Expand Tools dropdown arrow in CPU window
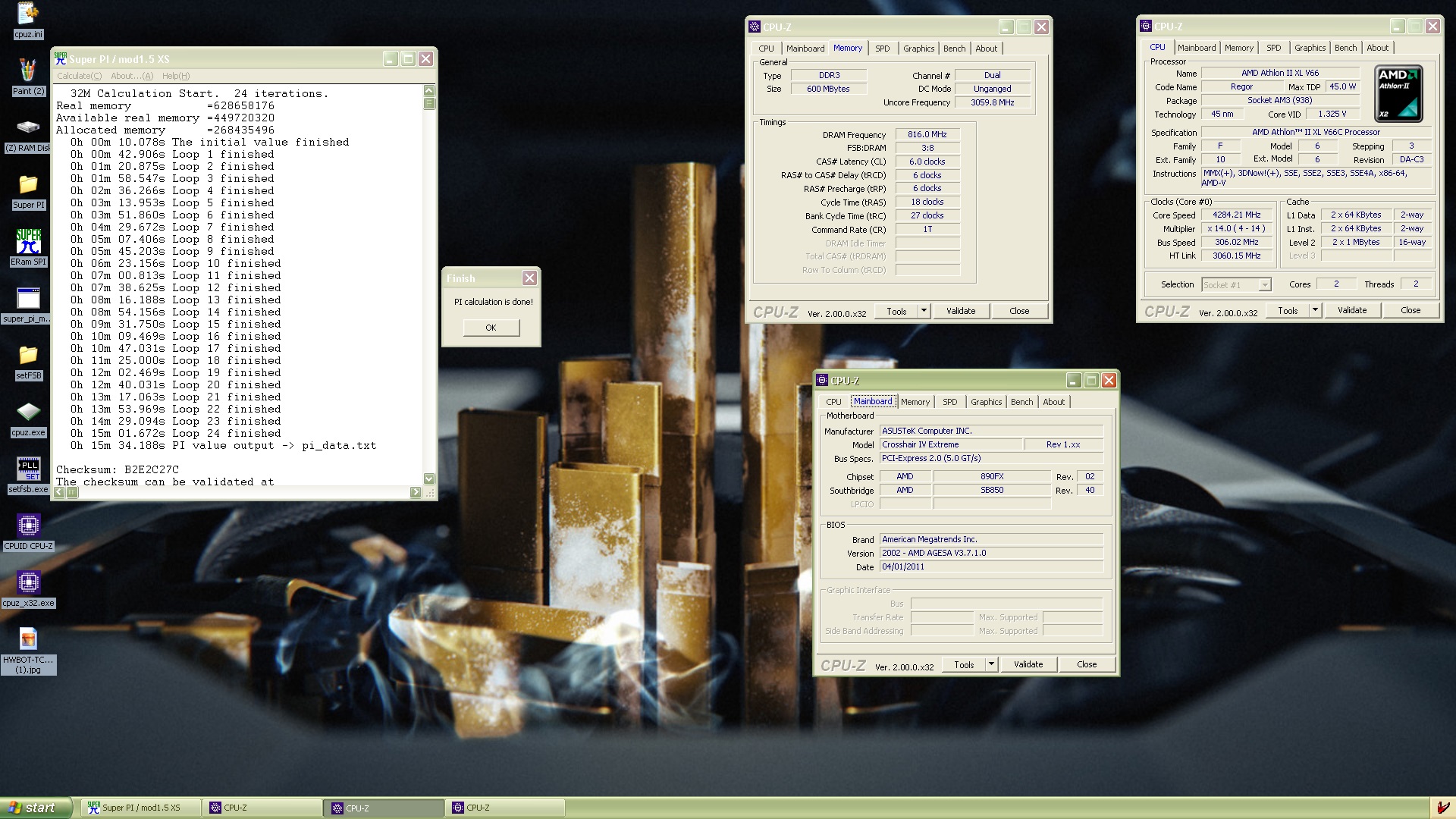 pyautogui.click(x=1315, y=310)
